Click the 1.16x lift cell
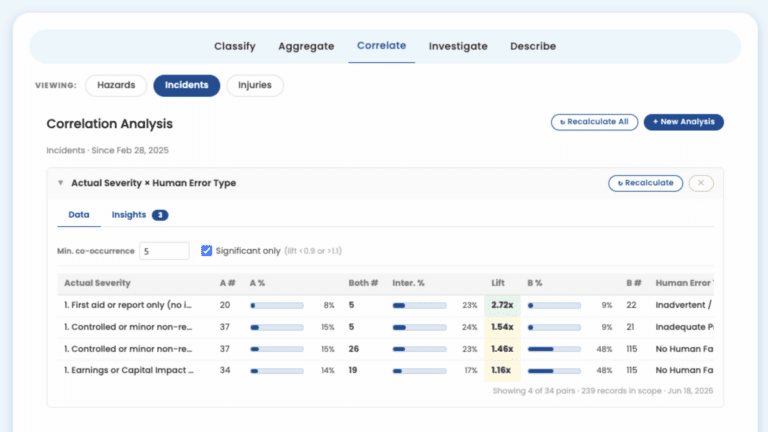The image size is (768, 432). click(502, 370)
